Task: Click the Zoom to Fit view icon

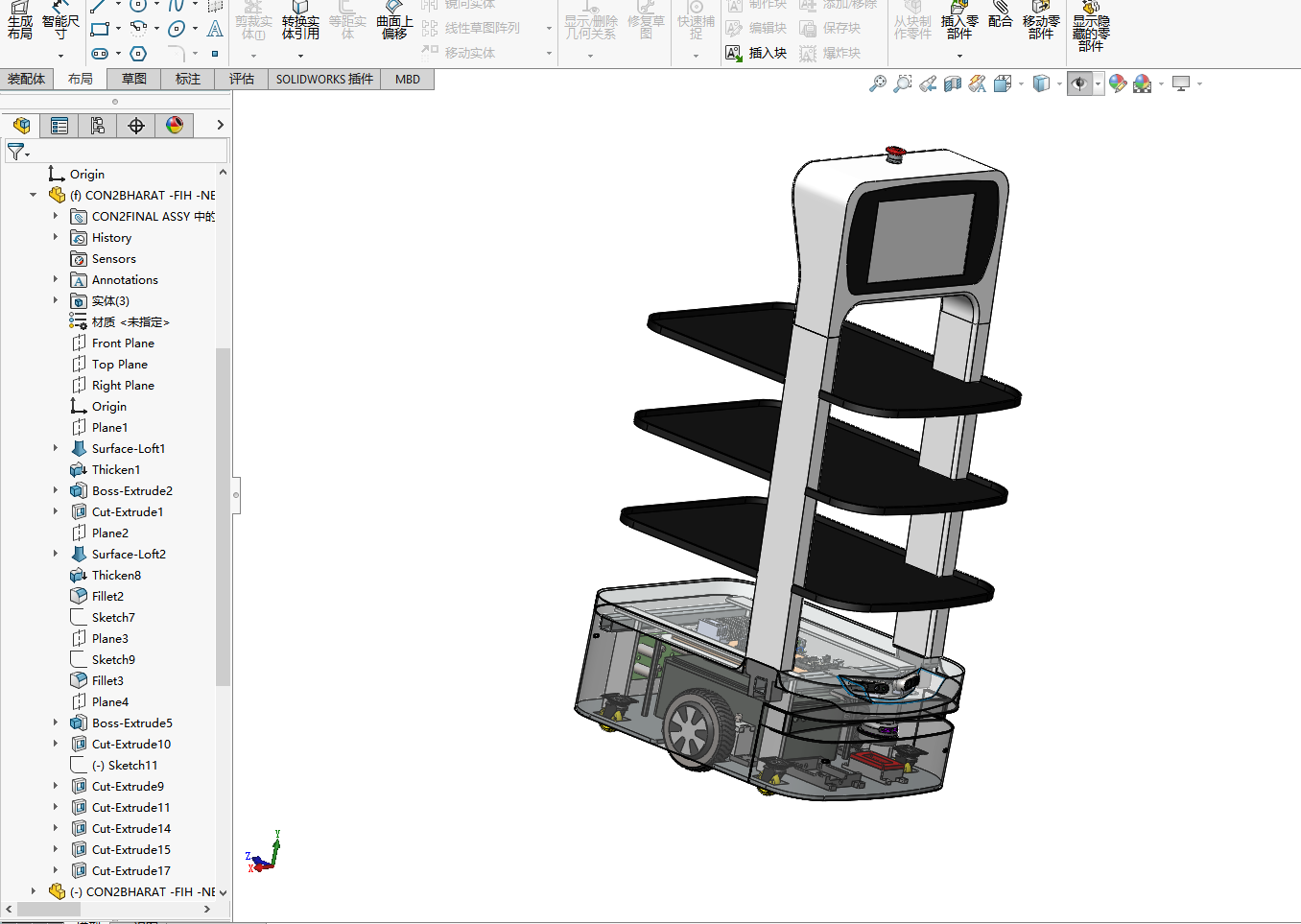Action: coord(878,83)
